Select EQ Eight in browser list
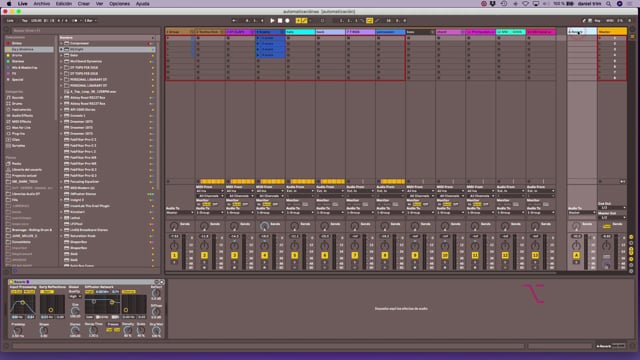This screenshot has height=360, width=640. [107, 49]
